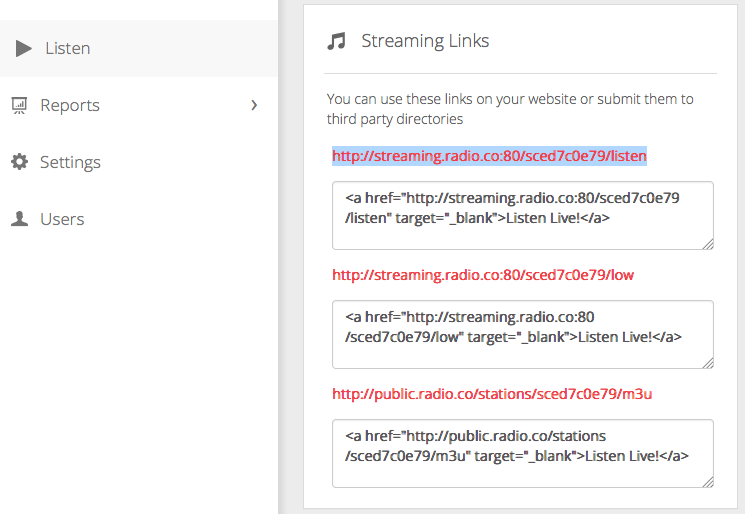Click resize handle of the m3u textarea
This screenshot has height=514, width=745.
coord(708,481)
